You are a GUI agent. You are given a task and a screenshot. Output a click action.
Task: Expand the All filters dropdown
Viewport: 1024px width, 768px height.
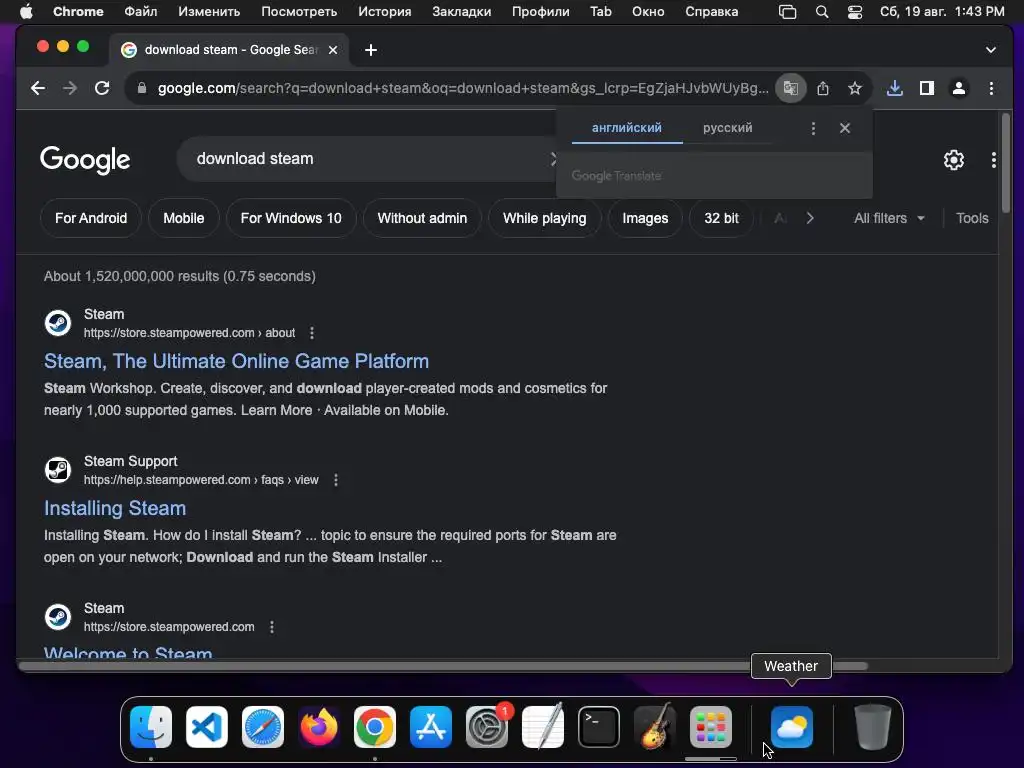[x=889, y=218]
